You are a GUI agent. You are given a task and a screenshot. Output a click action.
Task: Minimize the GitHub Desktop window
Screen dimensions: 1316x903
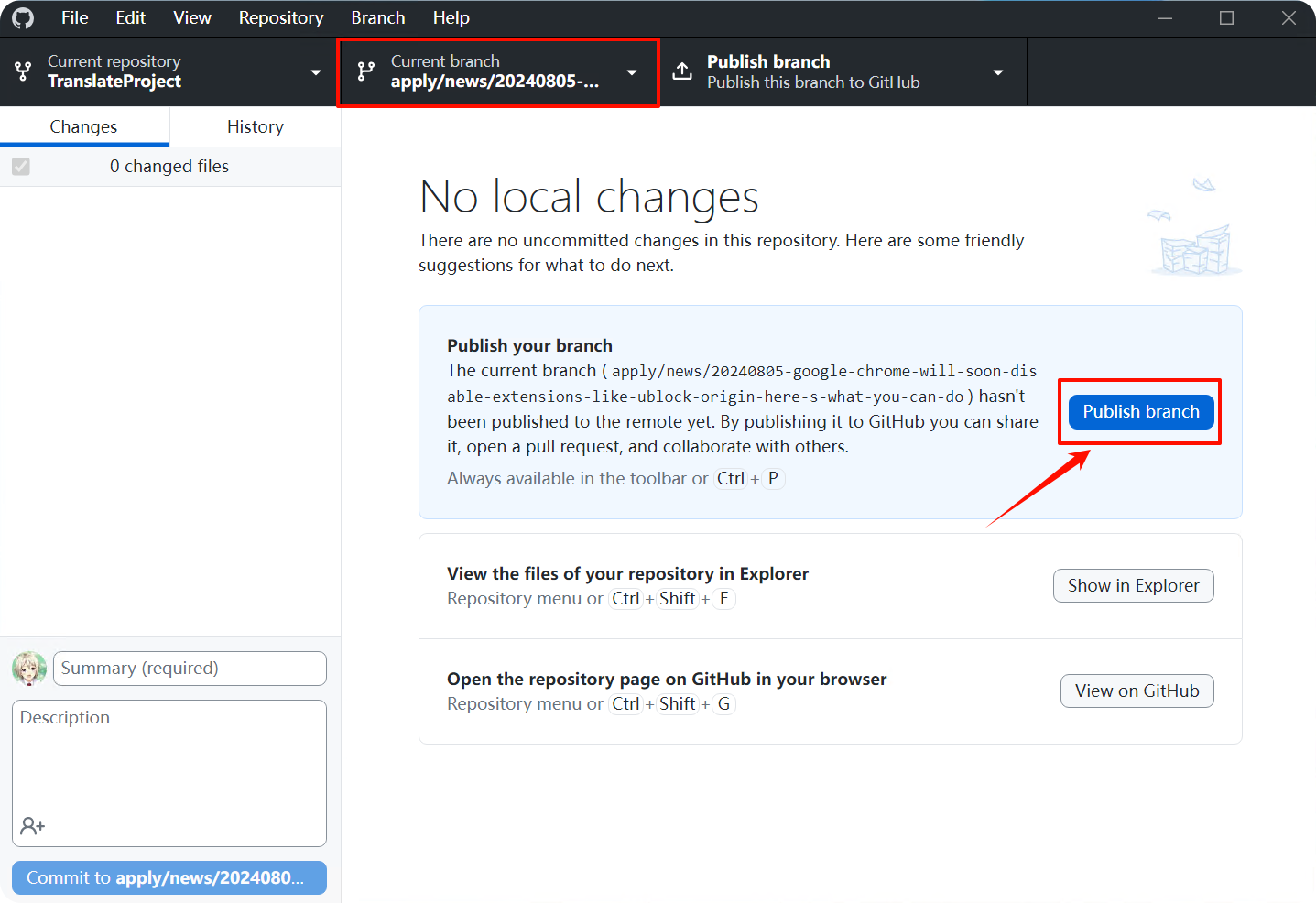pos(1165,17)
